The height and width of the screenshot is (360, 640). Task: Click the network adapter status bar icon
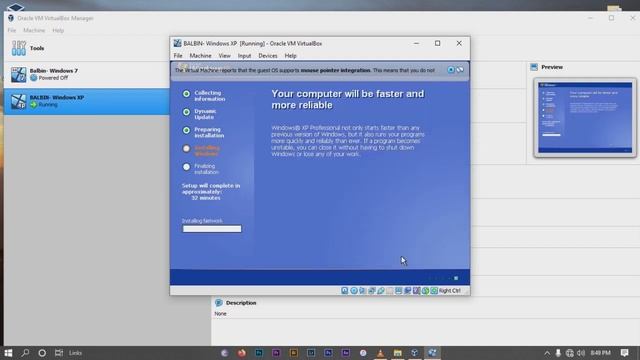(x=371, y=291)
